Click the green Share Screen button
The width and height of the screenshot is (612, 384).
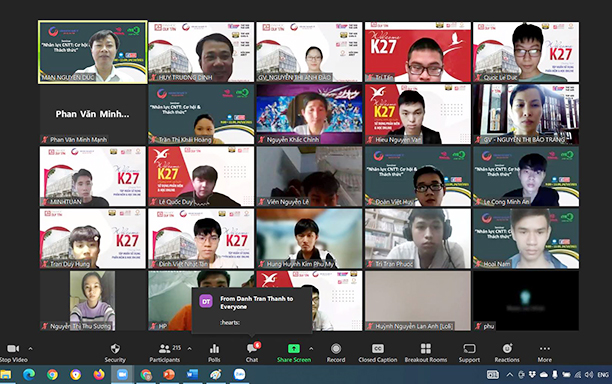(x=294, y=353)
